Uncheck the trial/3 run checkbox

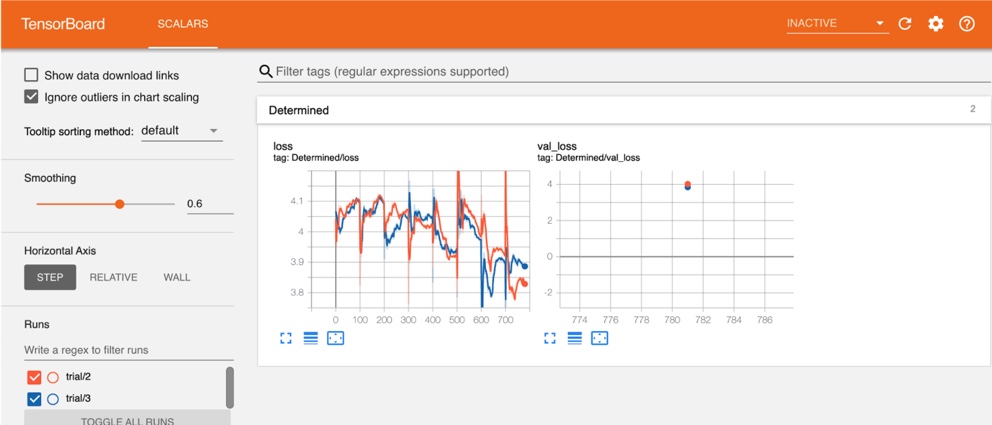click(34, 399)
